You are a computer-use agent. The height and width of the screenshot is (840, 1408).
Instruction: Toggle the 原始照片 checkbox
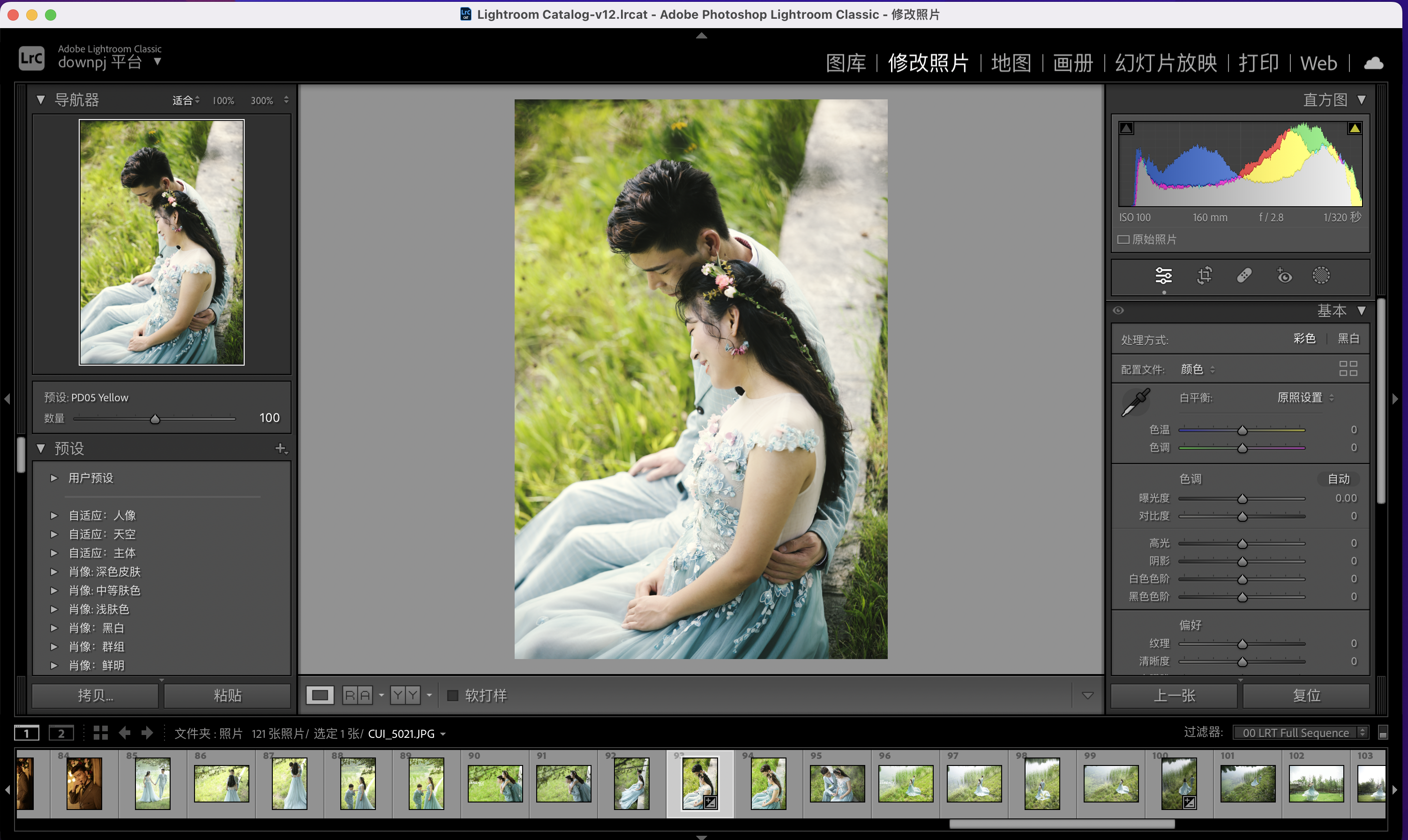pos(1124,240)
